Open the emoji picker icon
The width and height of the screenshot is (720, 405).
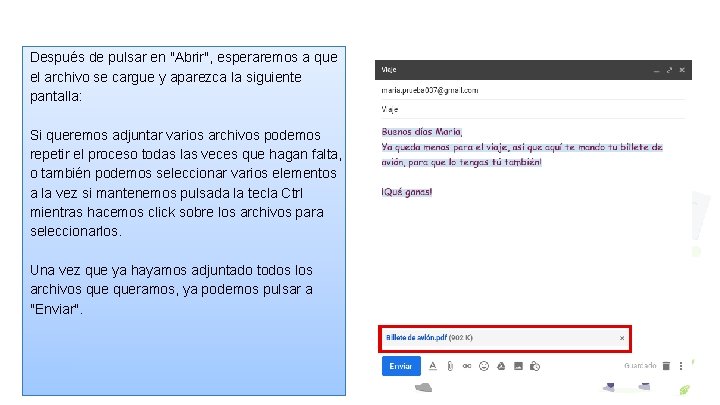pos(484,366)
